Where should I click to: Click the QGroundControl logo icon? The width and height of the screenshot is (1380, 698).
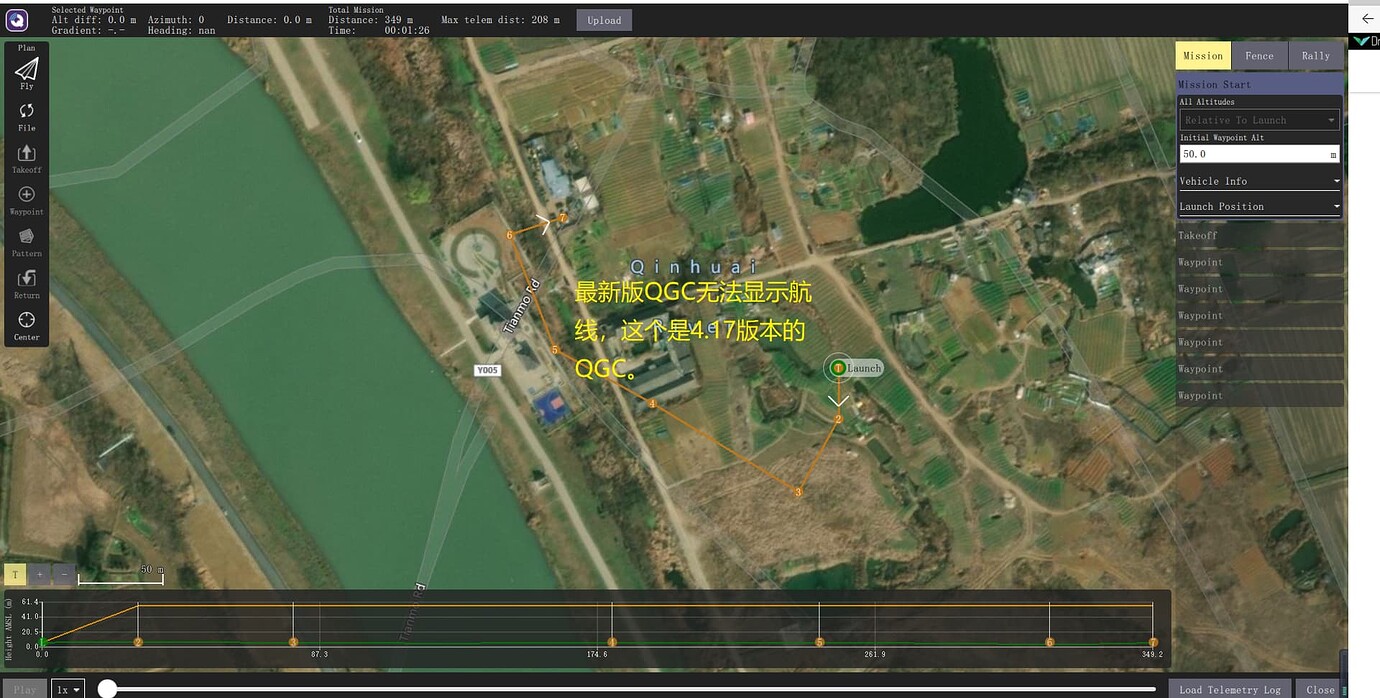pyautogui.click(x=16, y=19)
